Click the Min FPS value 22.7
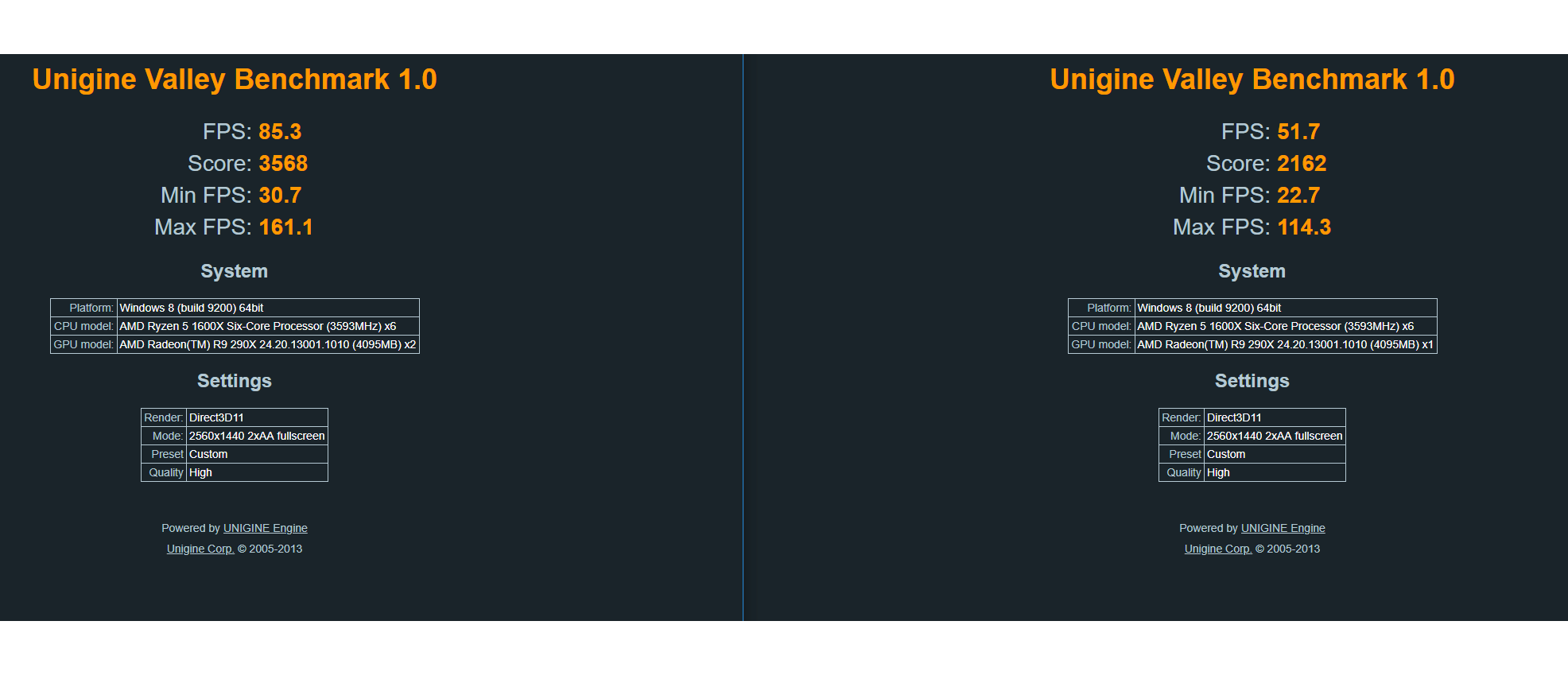The height and width of the screenshot is (687, 1568). pyautogui.click(x=1298, y=195)
